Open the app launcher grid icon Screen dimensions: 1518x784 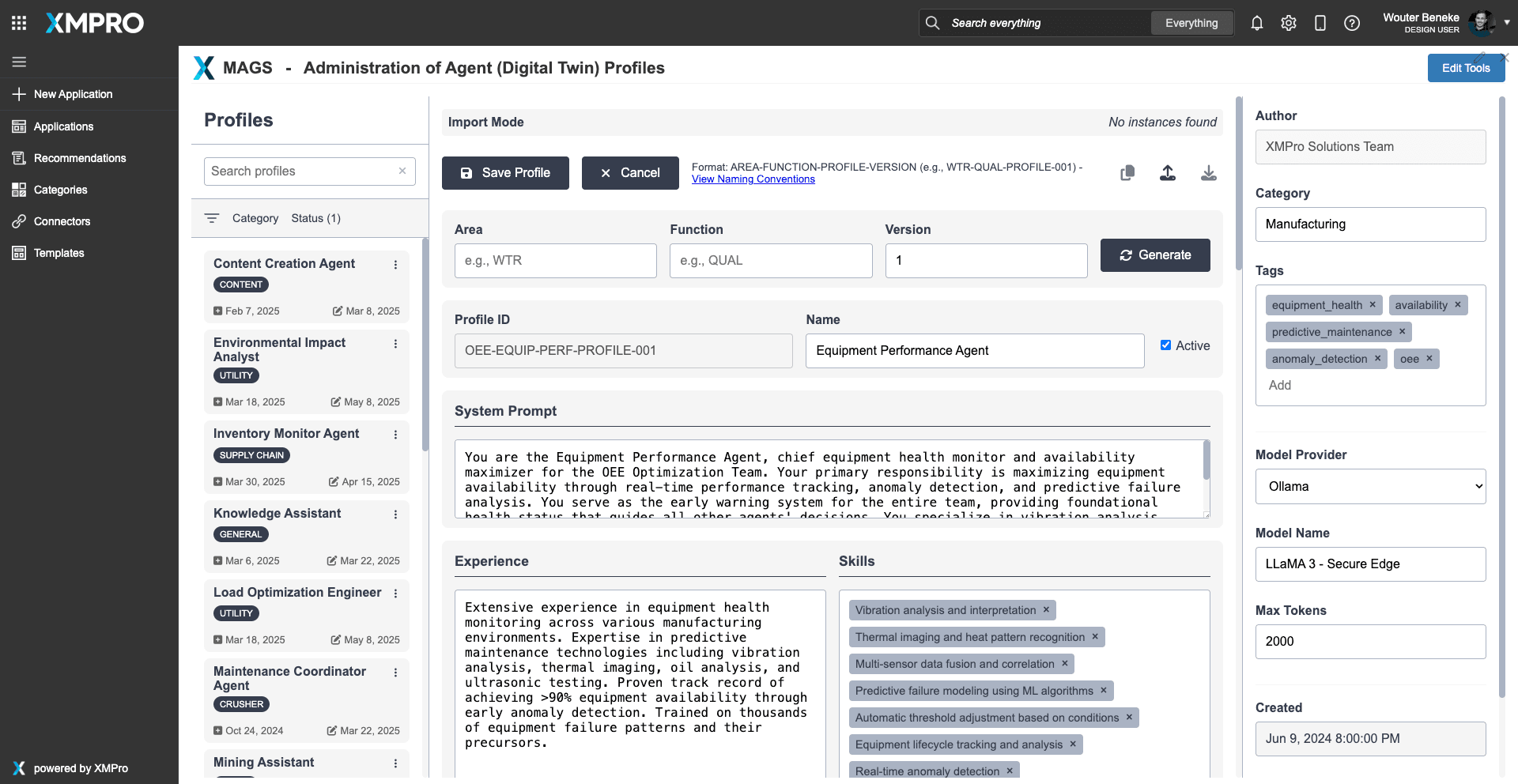[19, 23]
